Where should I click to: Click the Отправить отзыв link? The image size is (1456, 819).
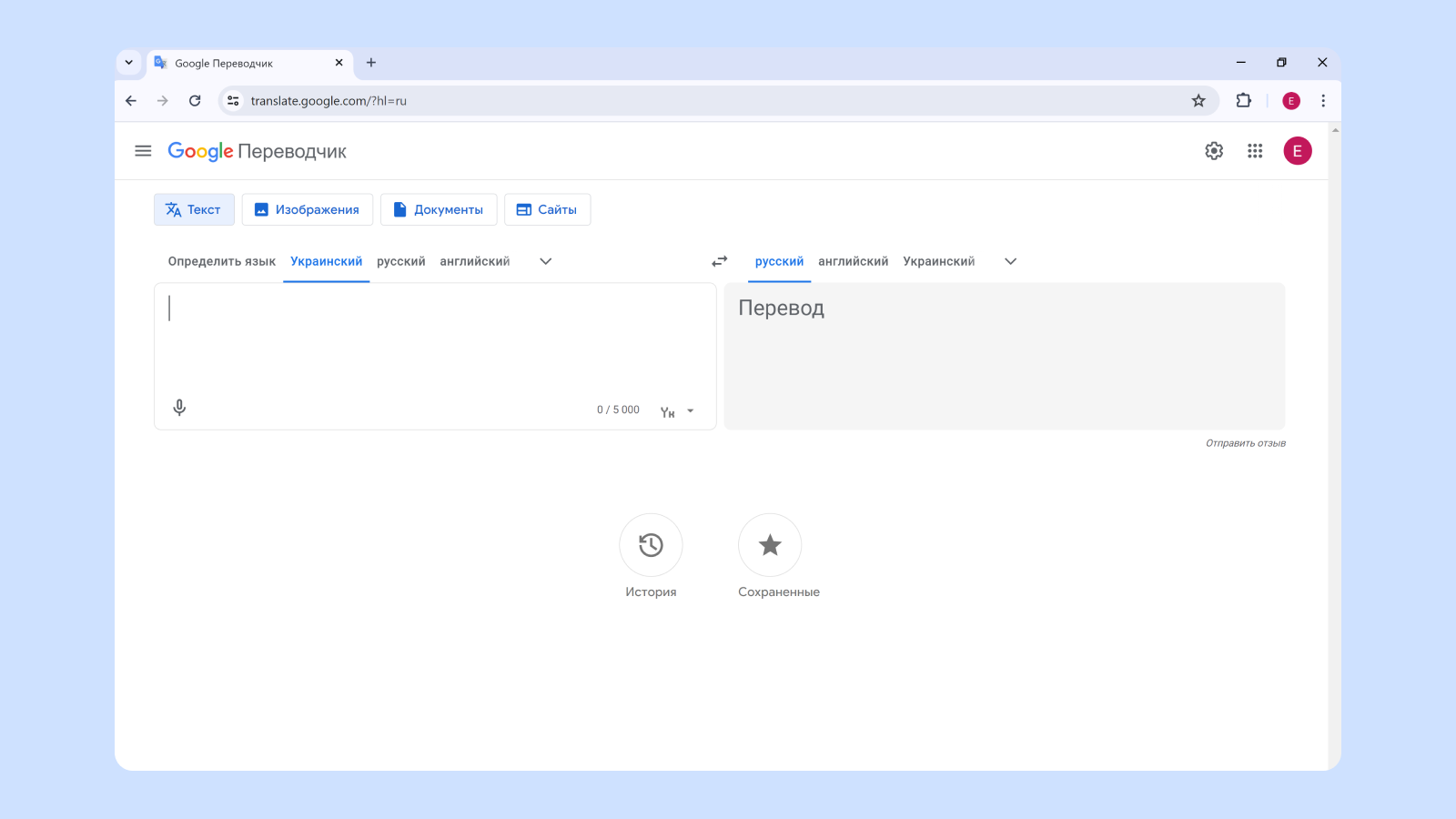pyautogui.click(x=1245, y=443)
